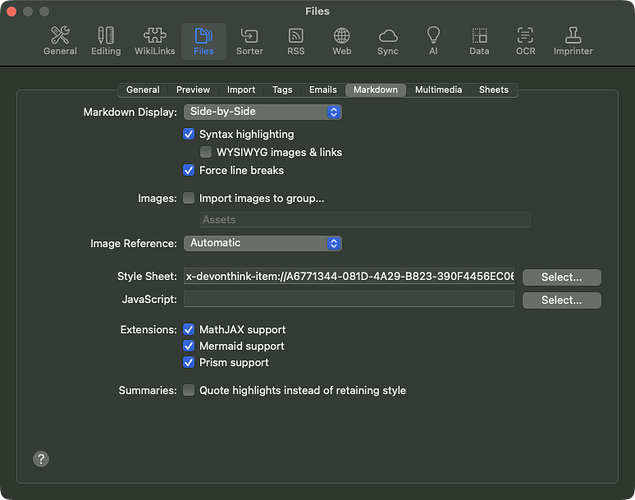Open the General preferences pane
635x500 pixels.
coord(60,41)
